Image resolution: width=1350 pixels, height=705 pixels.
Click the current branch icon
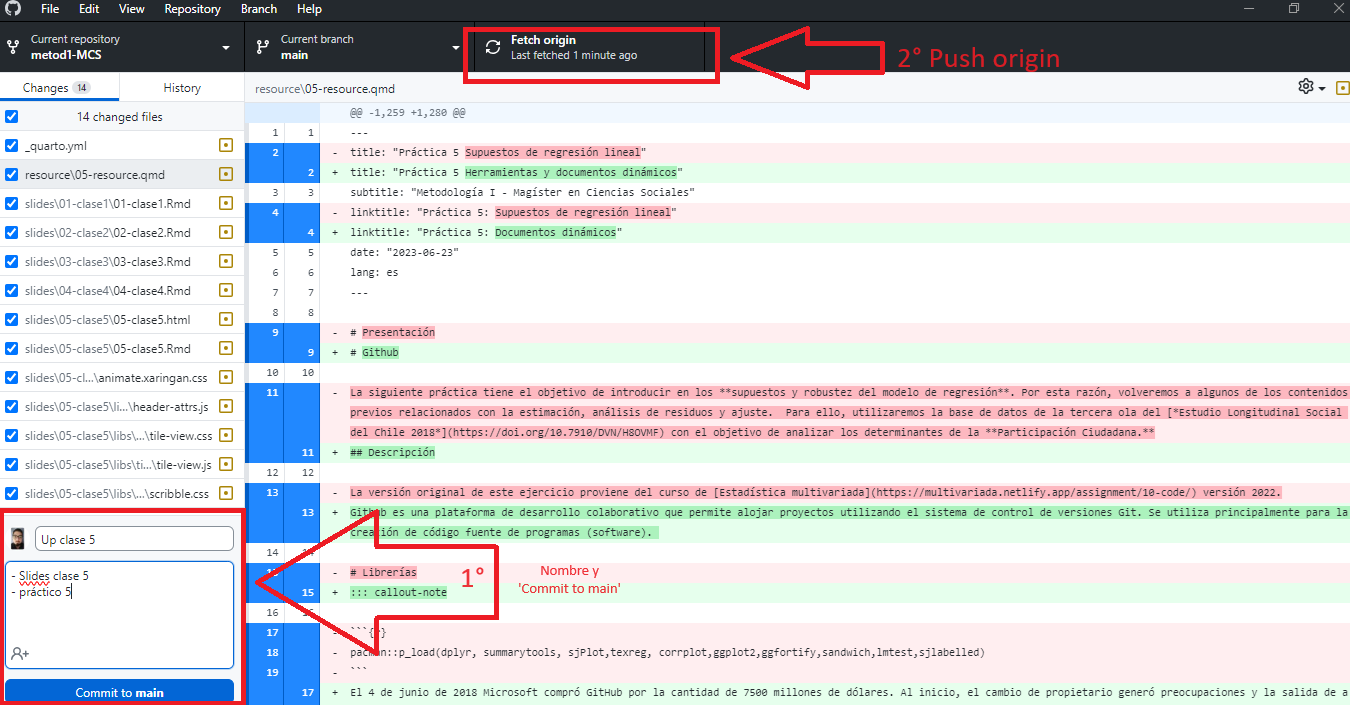(x=263, y=47)
